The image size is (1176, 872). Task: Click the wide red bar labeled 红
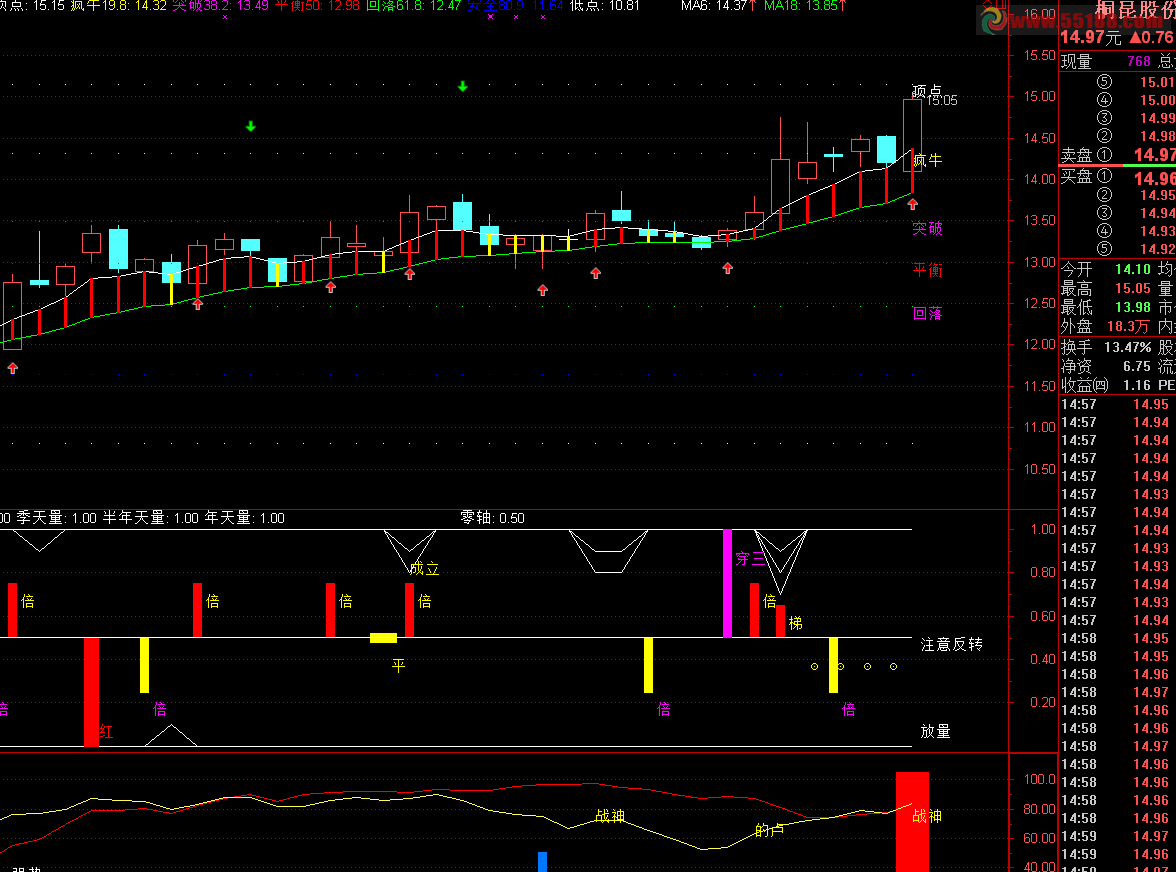[91, 692]
